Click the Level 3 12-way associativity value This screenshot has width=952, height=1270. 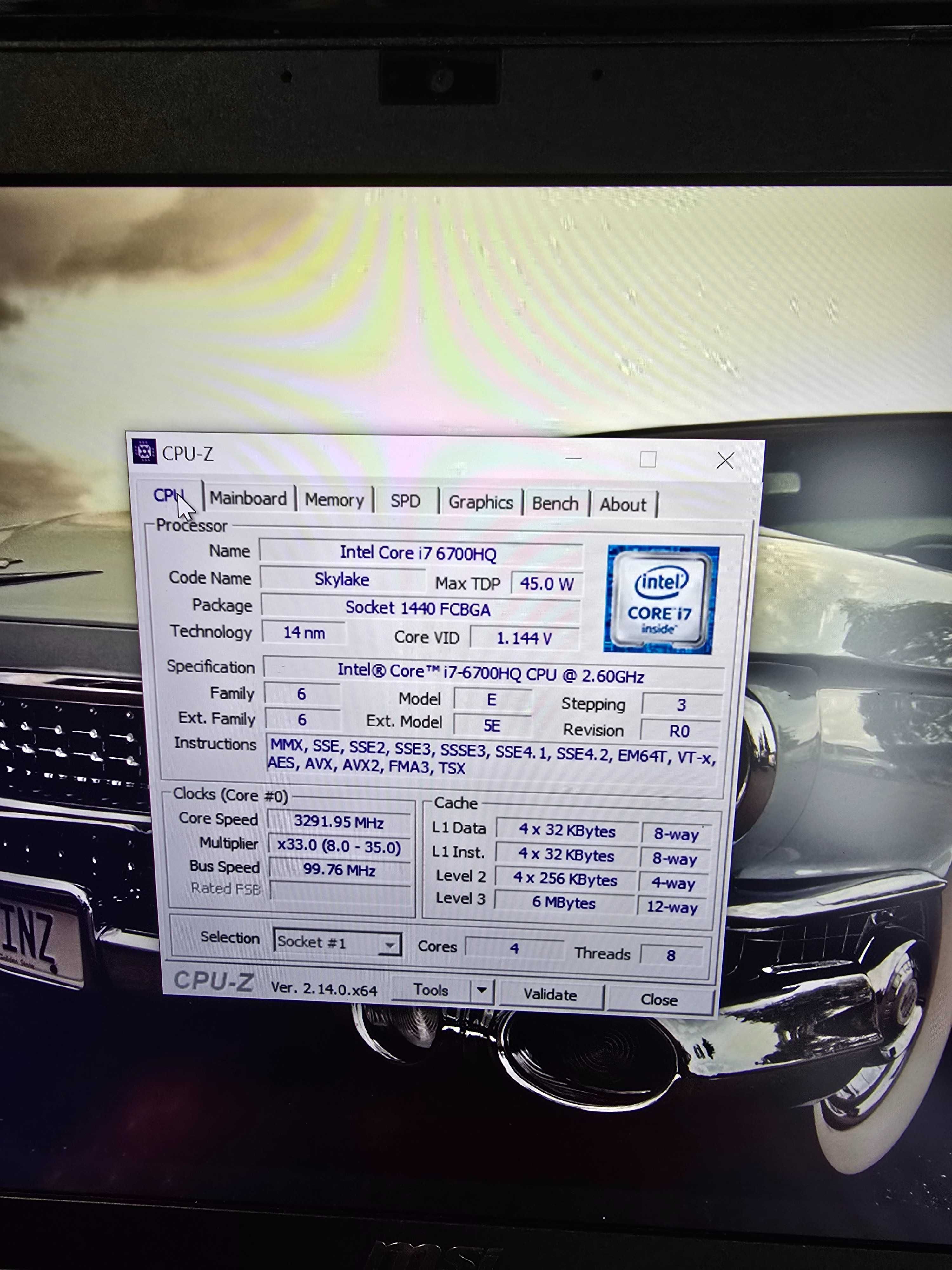click(x=672, y=907)
